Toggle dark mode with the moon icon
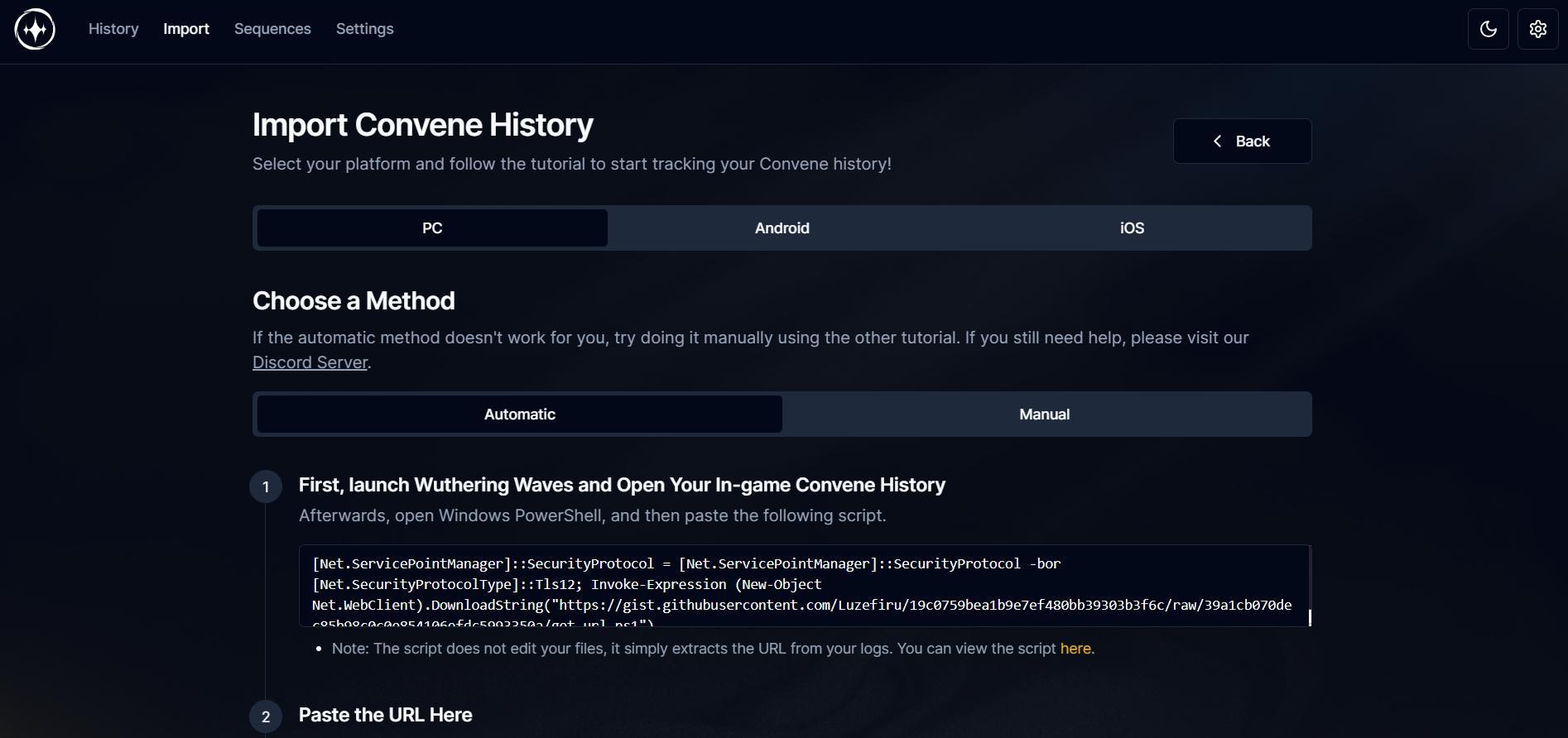 coord(1488,30)
